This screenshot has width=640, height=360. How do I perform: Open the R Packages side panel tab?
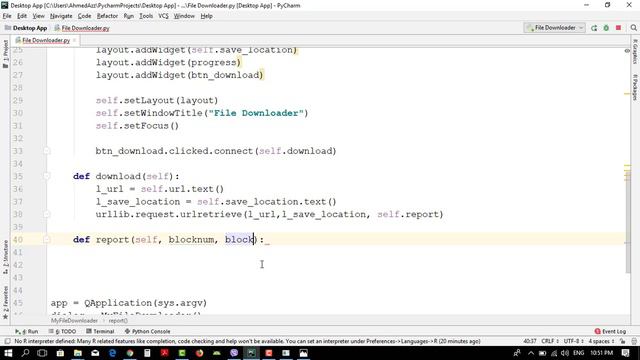pyautogui.click(x=635, y=87)
